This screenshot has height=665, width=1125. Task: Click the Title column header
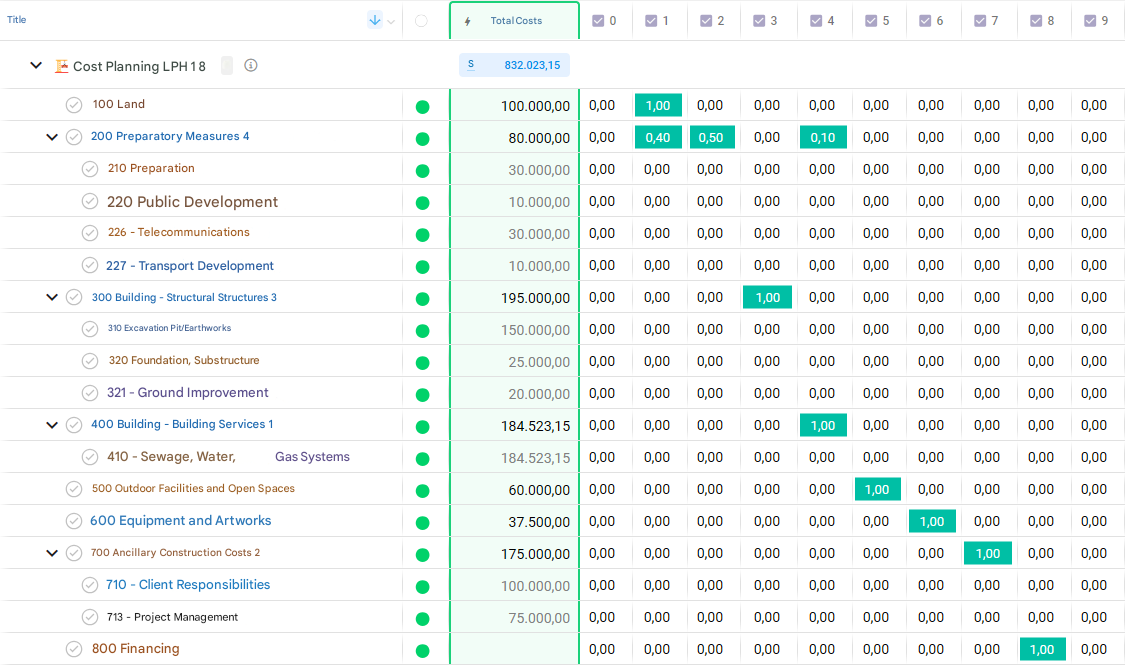tap(17, 20)
